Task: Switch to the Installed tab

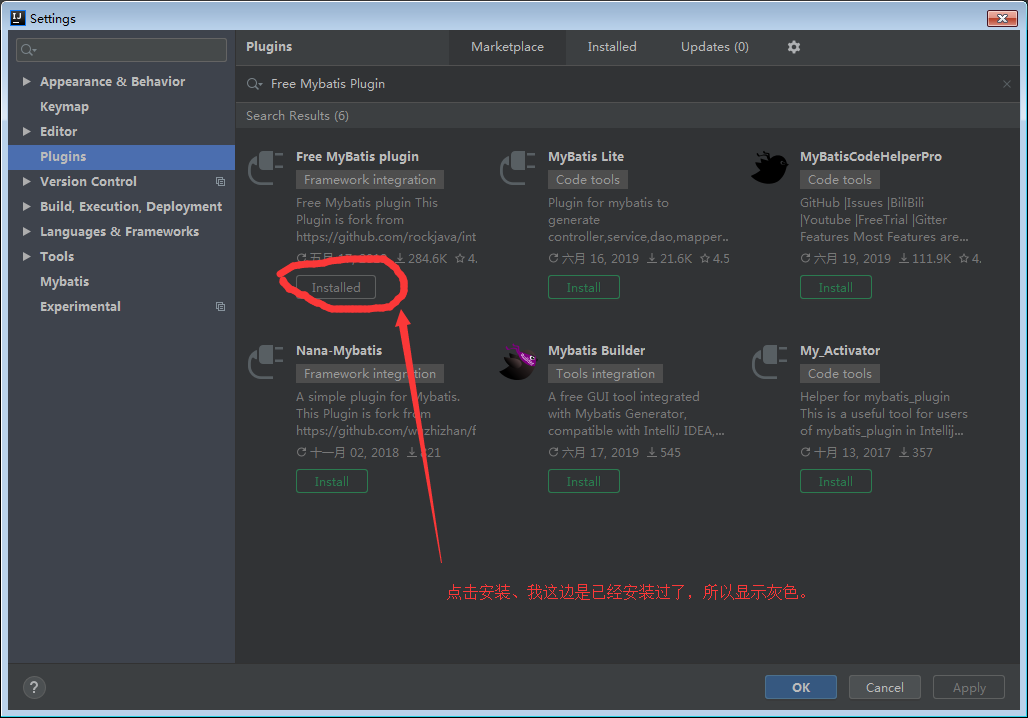Action: point(612,47)
